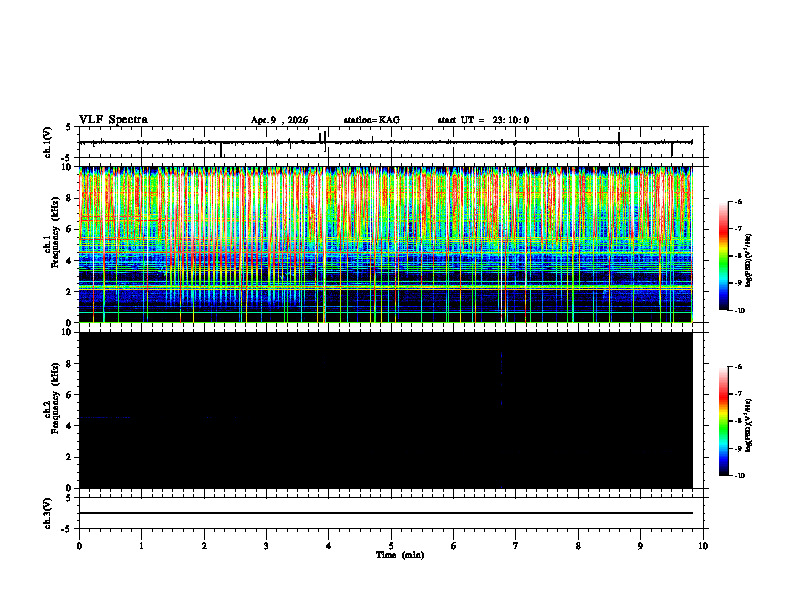Click the ch.1 "Frequency (kHz)" axis label
Screen dimensions: 792x612
[56, 233]
